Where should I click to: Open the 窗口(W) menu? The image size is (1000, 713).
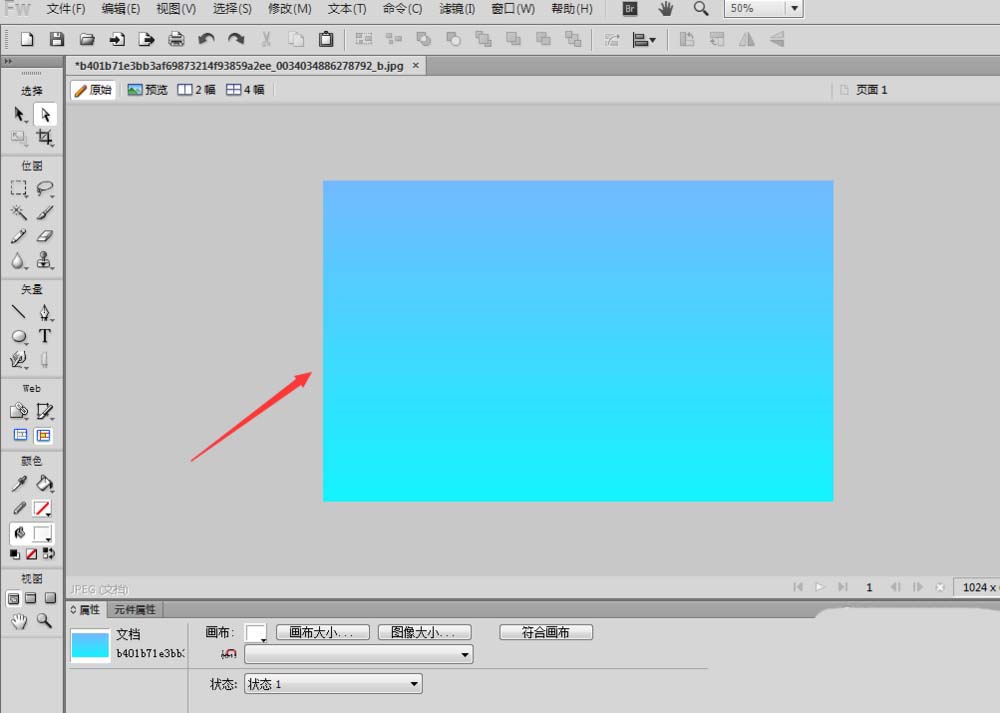[x=513, y=8]
